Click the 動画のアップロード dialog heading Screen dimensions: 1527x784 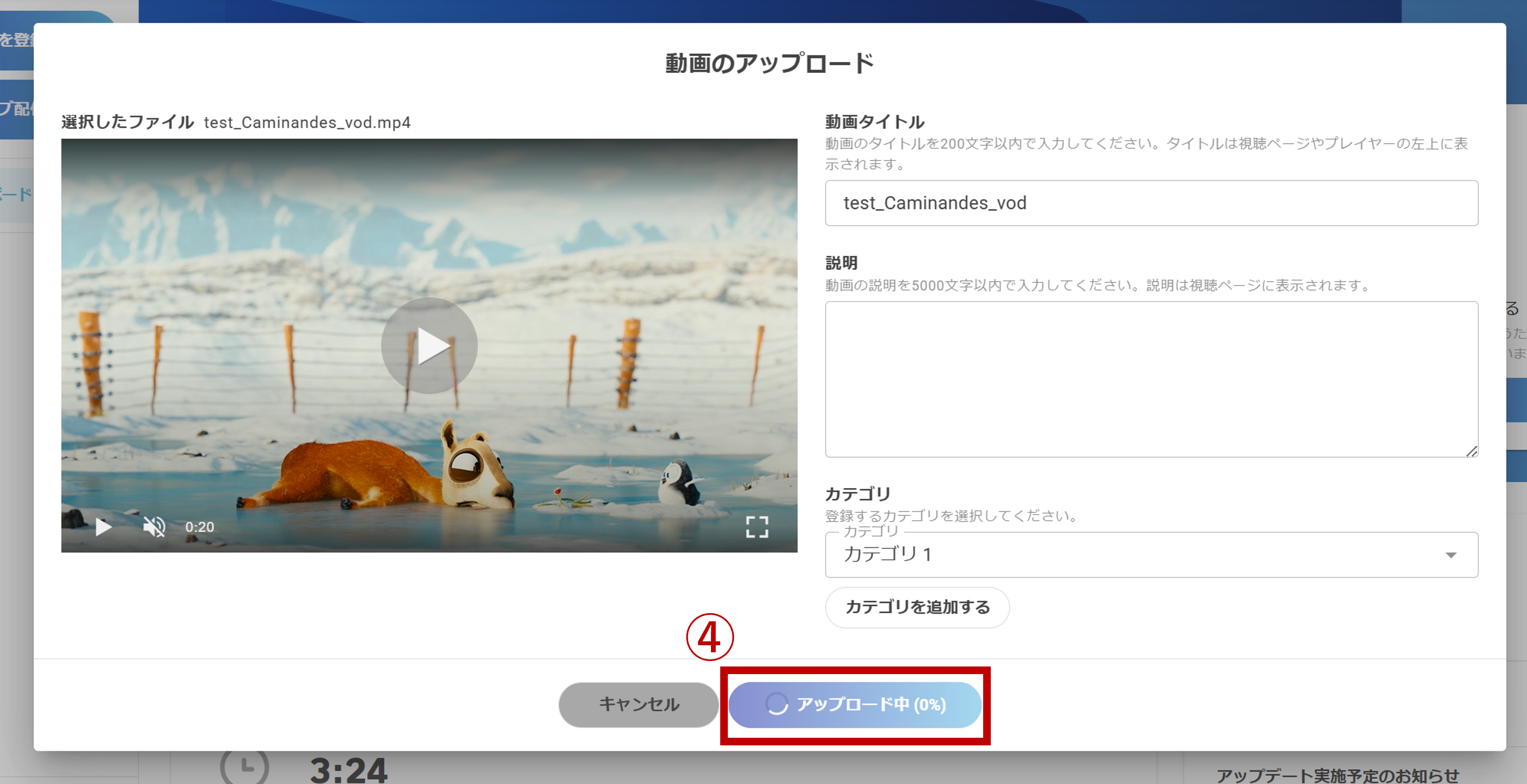769,63
